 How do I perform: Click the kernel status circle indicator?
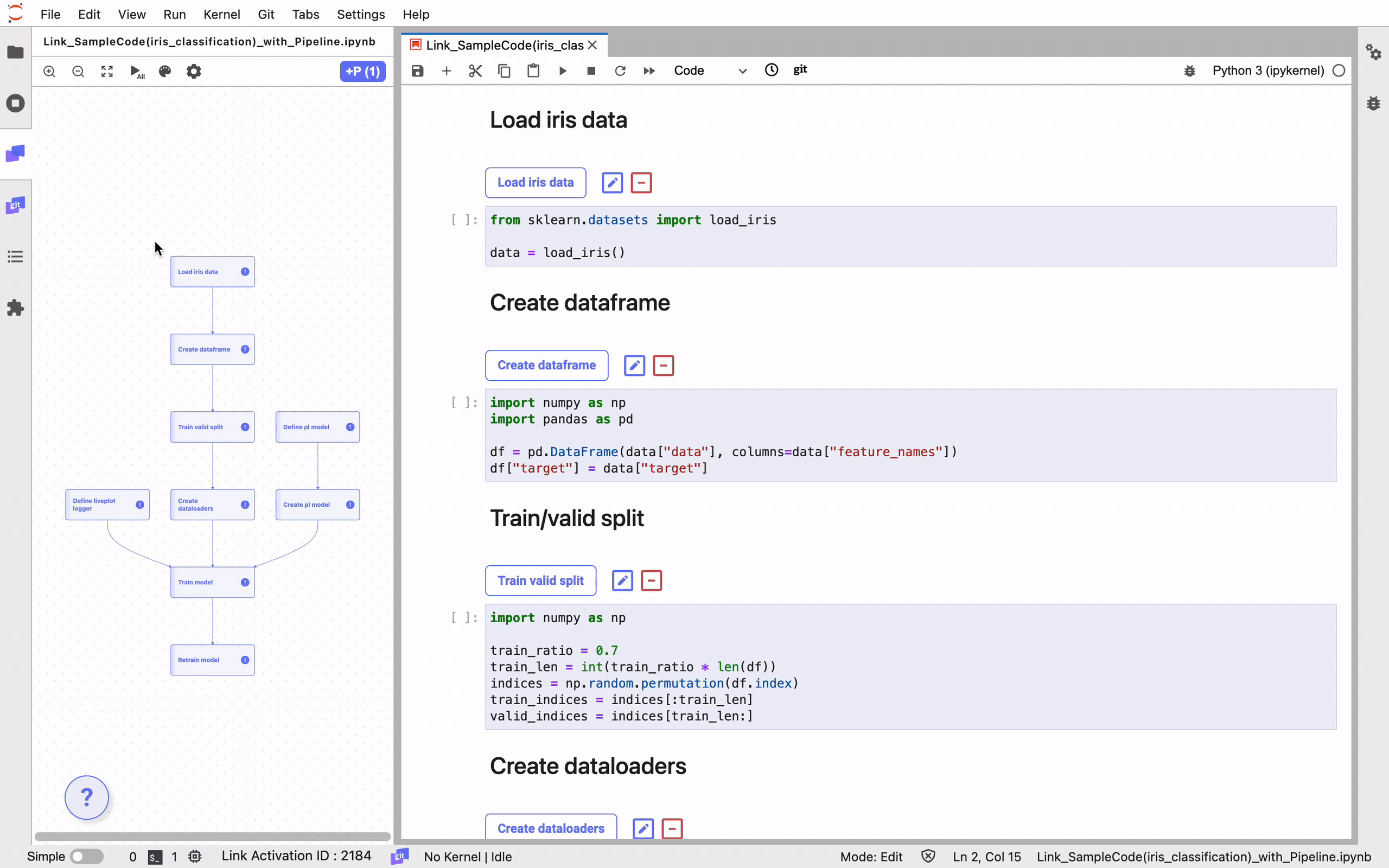(1339, 71)
